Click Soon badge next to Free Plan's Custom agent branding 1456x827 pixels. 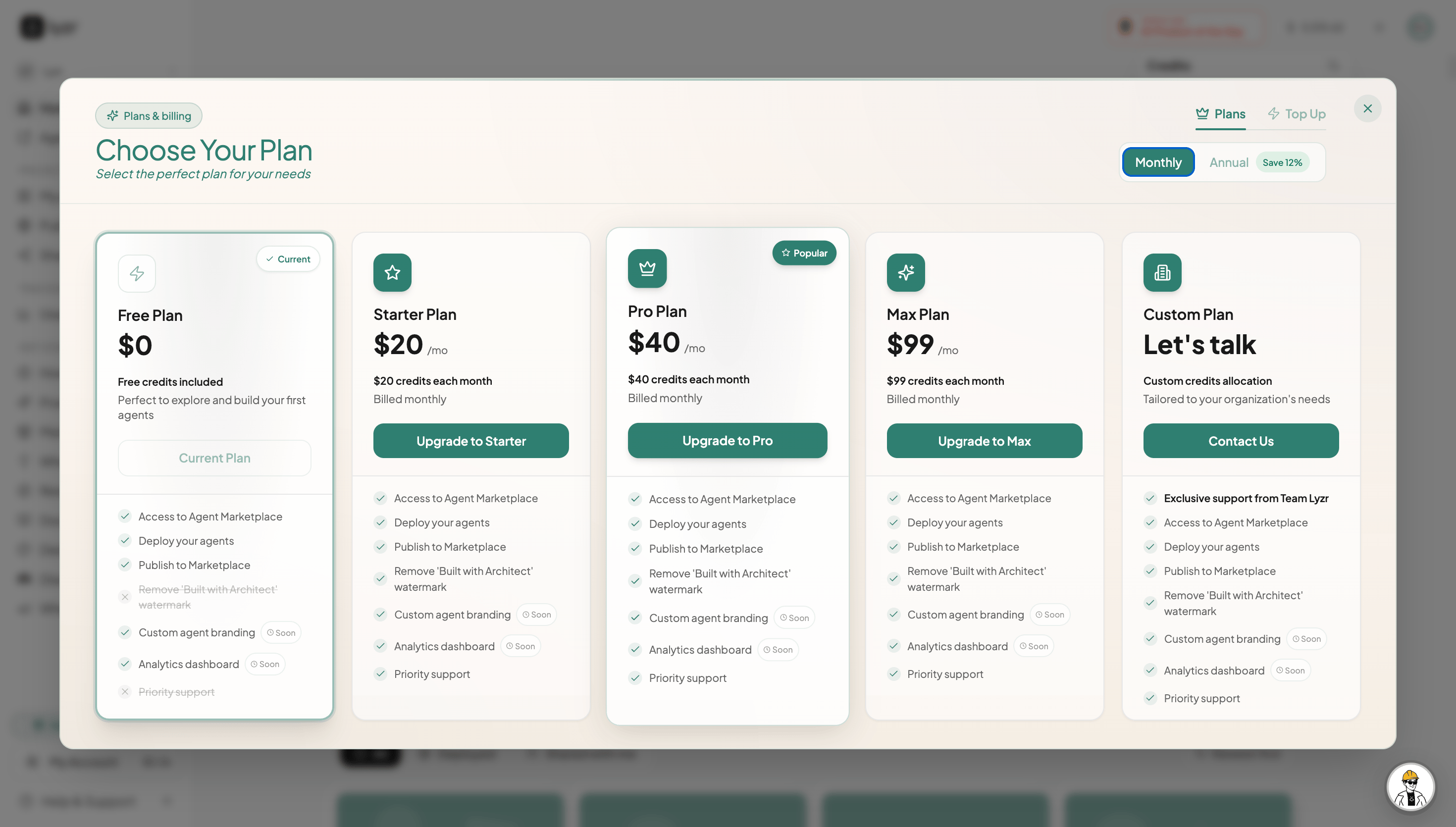coord(281,633)
